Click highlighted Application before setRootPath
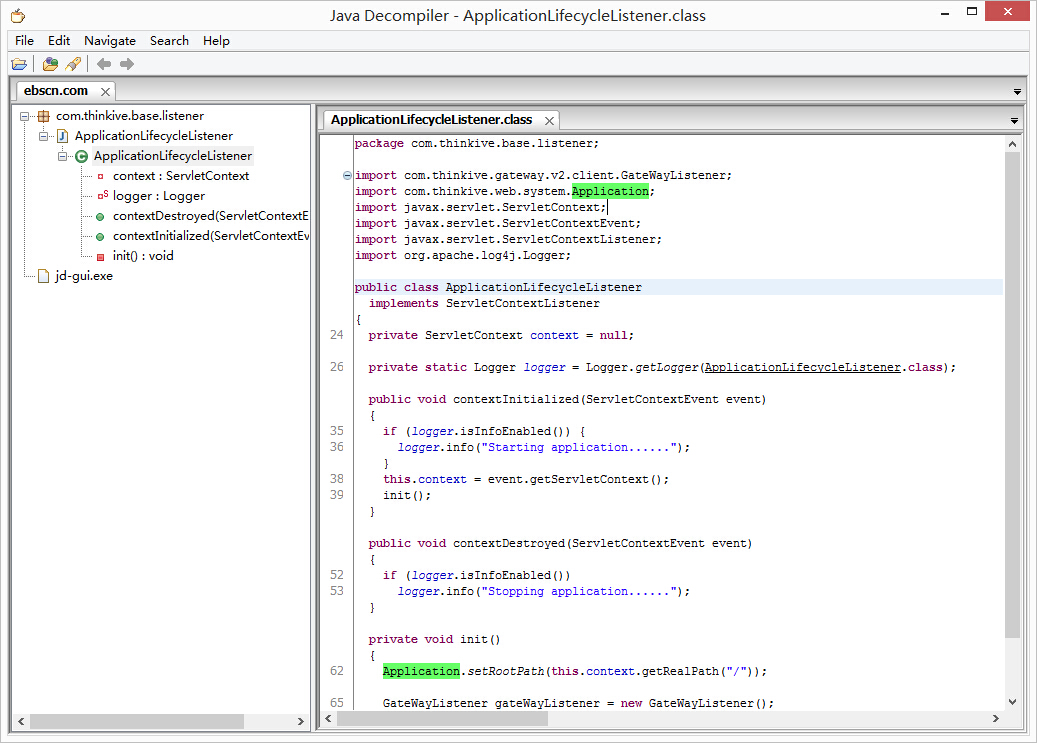The width and height of the screenshot is (1037, 743). [421, 671]
